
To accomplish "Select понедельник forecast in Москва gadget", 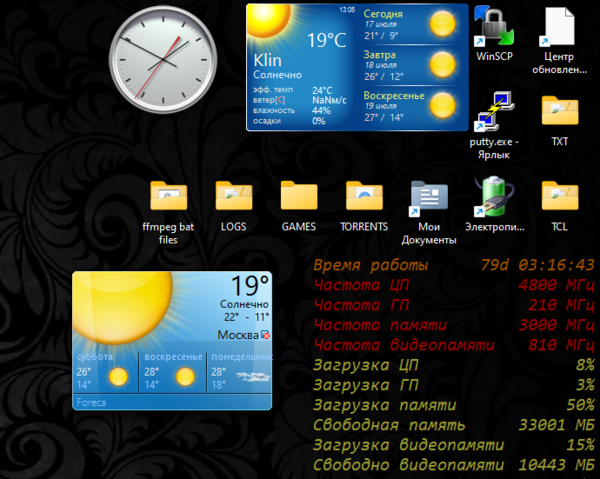I will coord(240,372).
